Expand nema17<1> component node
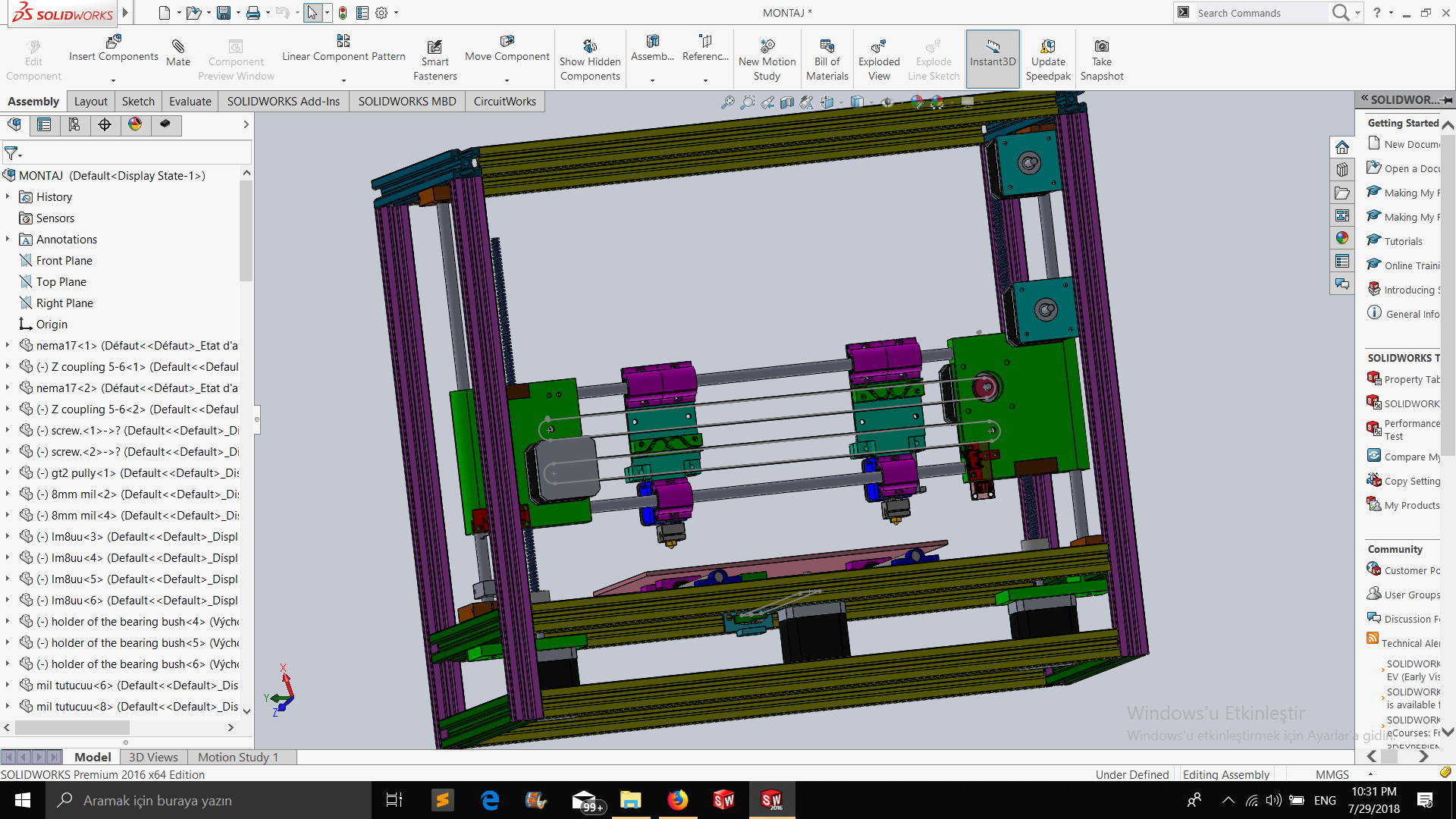The image size is (1456, 819). [x=8, y=345]
